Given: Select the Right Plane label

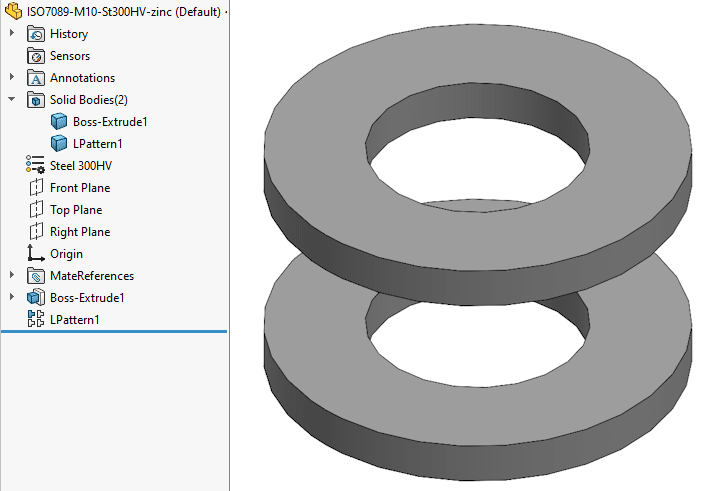Looking at the screenshot, I should (x=80, y=232).
